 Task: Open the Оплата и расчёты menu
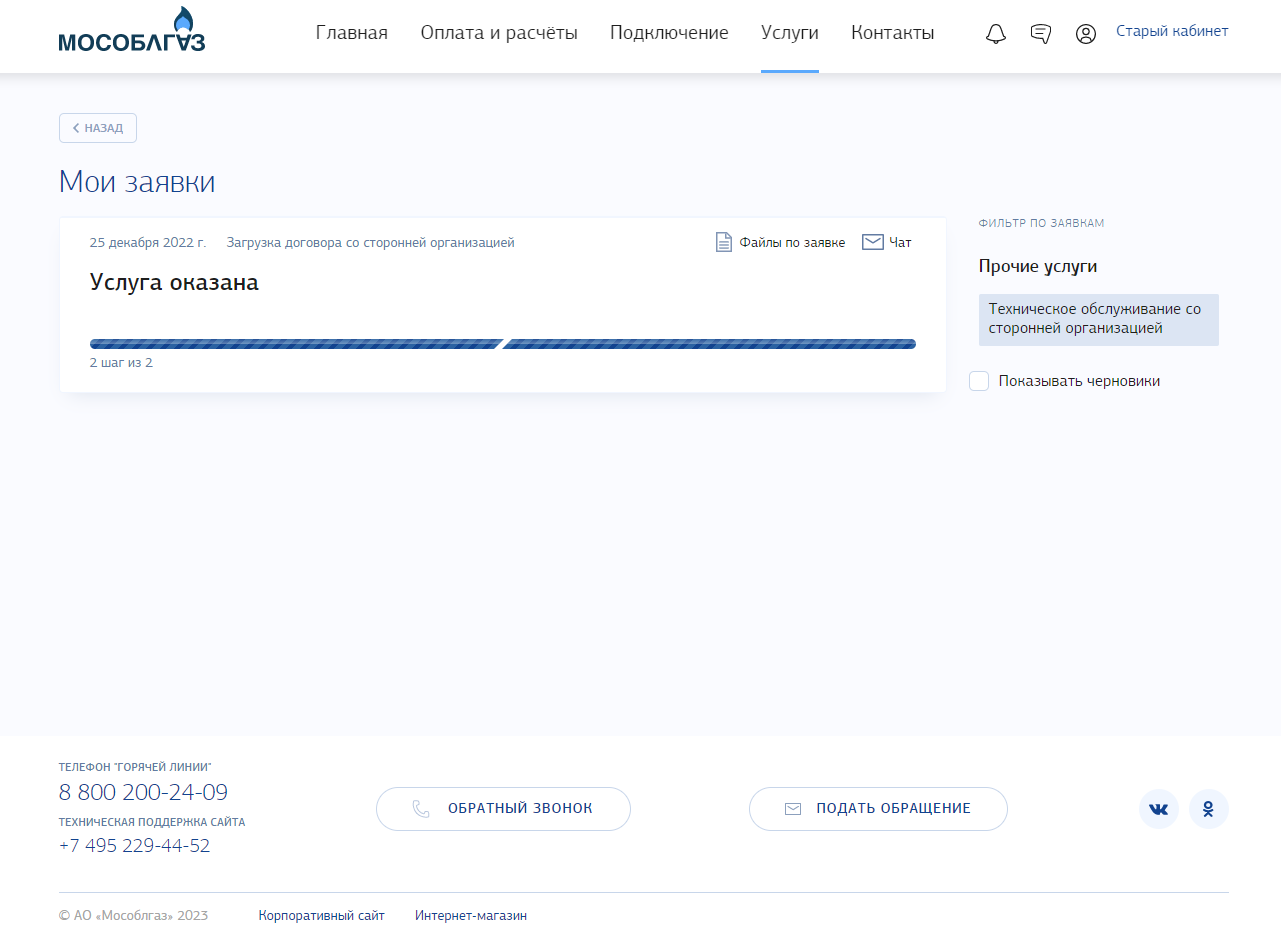coord(499,33)
